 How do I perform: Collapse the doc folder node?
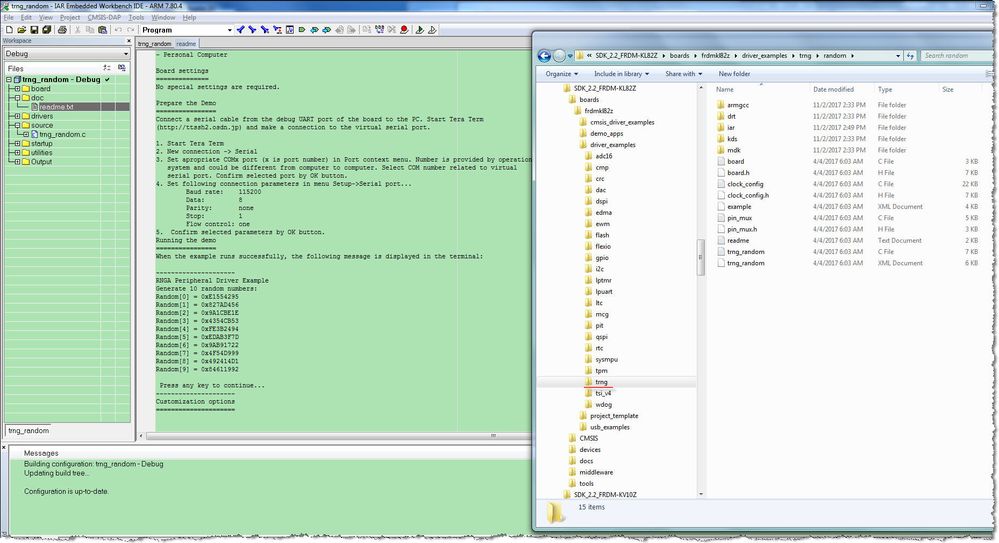[17, 98]
